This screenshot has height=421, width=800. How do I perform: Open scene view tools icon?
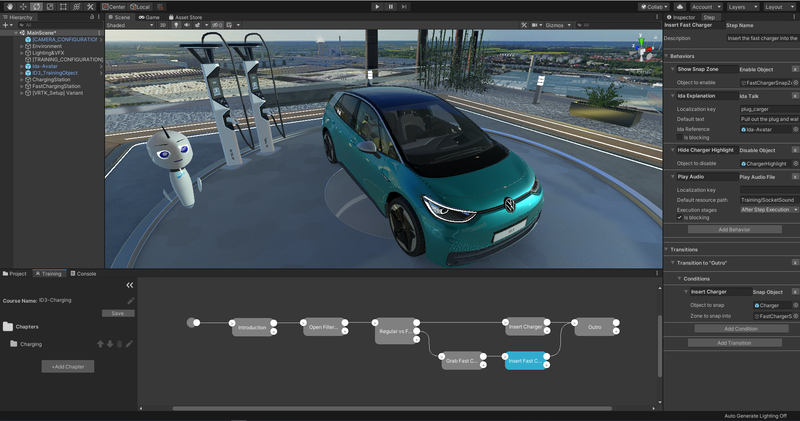(524, 25)
